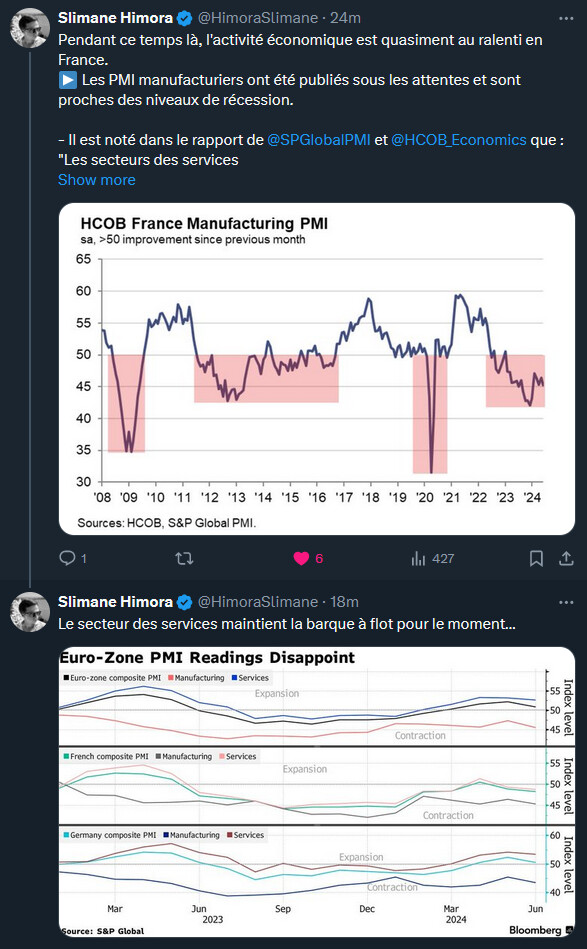Open the @SPGlobalPMI mention link
The width and height of the screenshot is (587, 949).
tap(318, 140)
